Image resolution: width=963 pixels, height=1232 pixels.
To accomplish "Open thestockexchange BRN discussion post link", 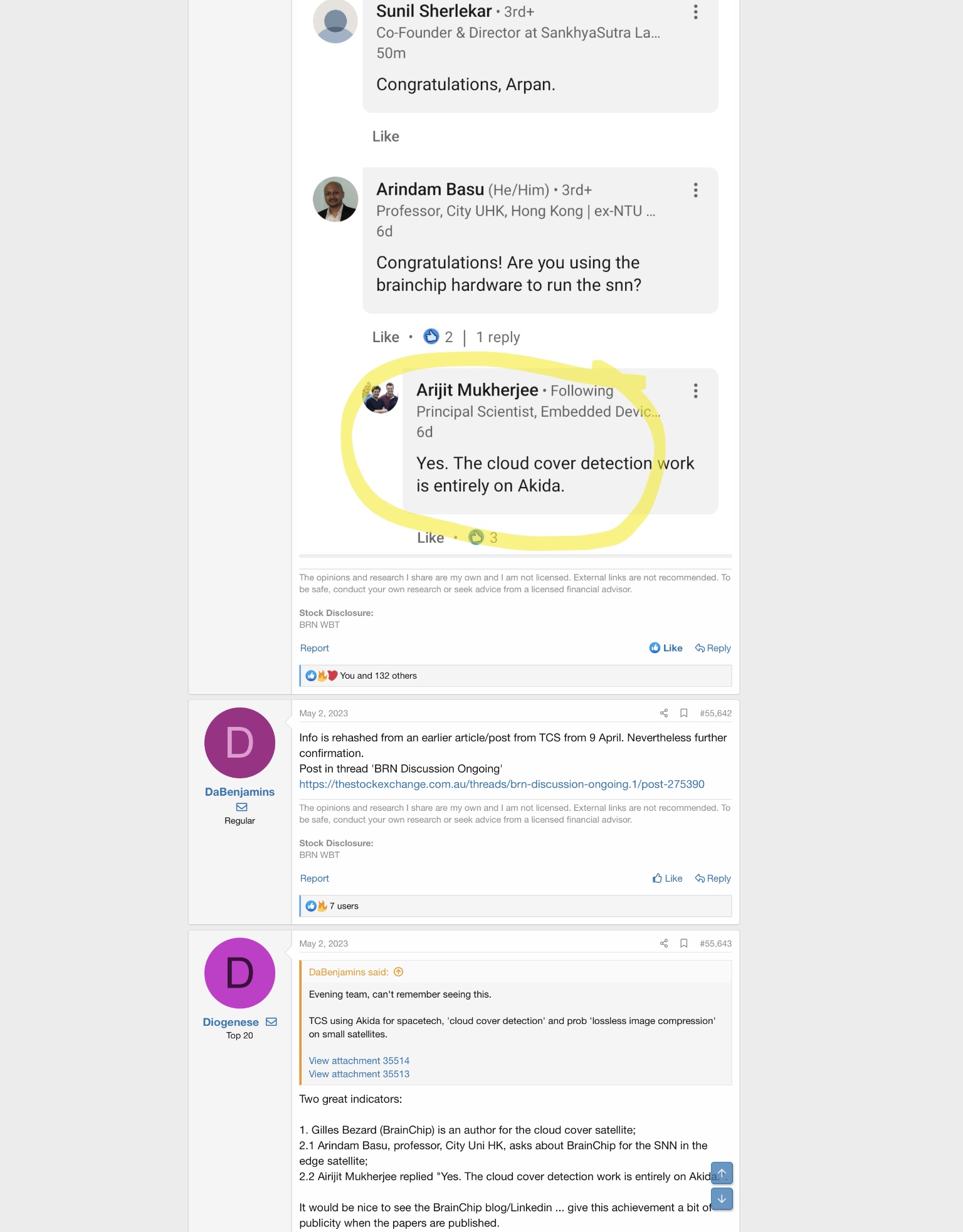I will pos(502,785).
